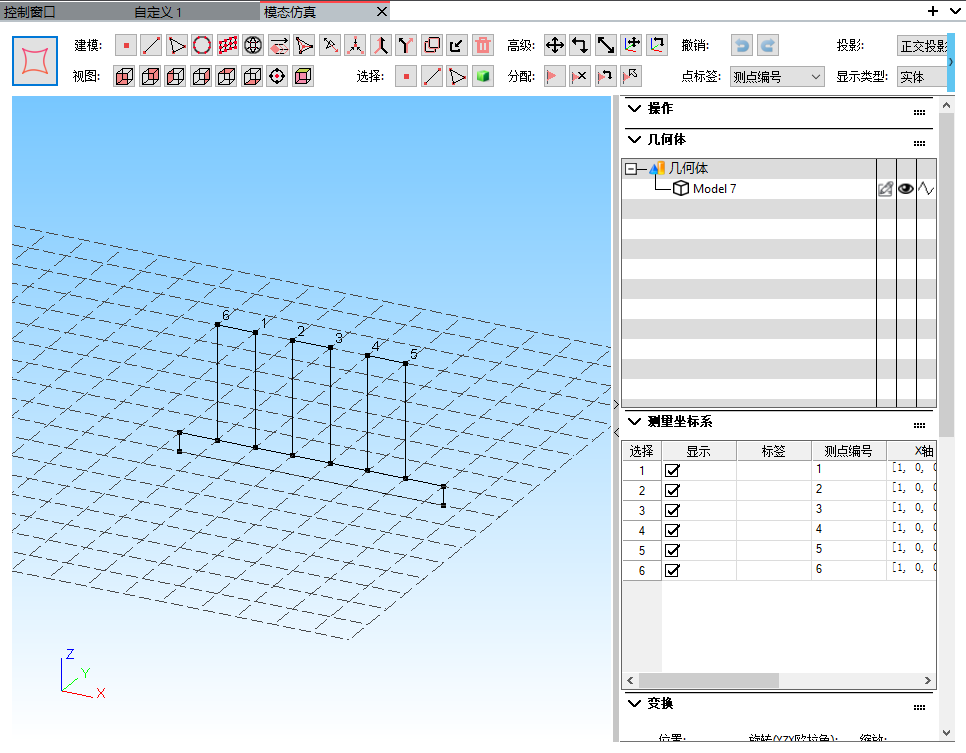966x753 pixels.
Task: Choose the add line modeling tool
Action: coord(151,45)
